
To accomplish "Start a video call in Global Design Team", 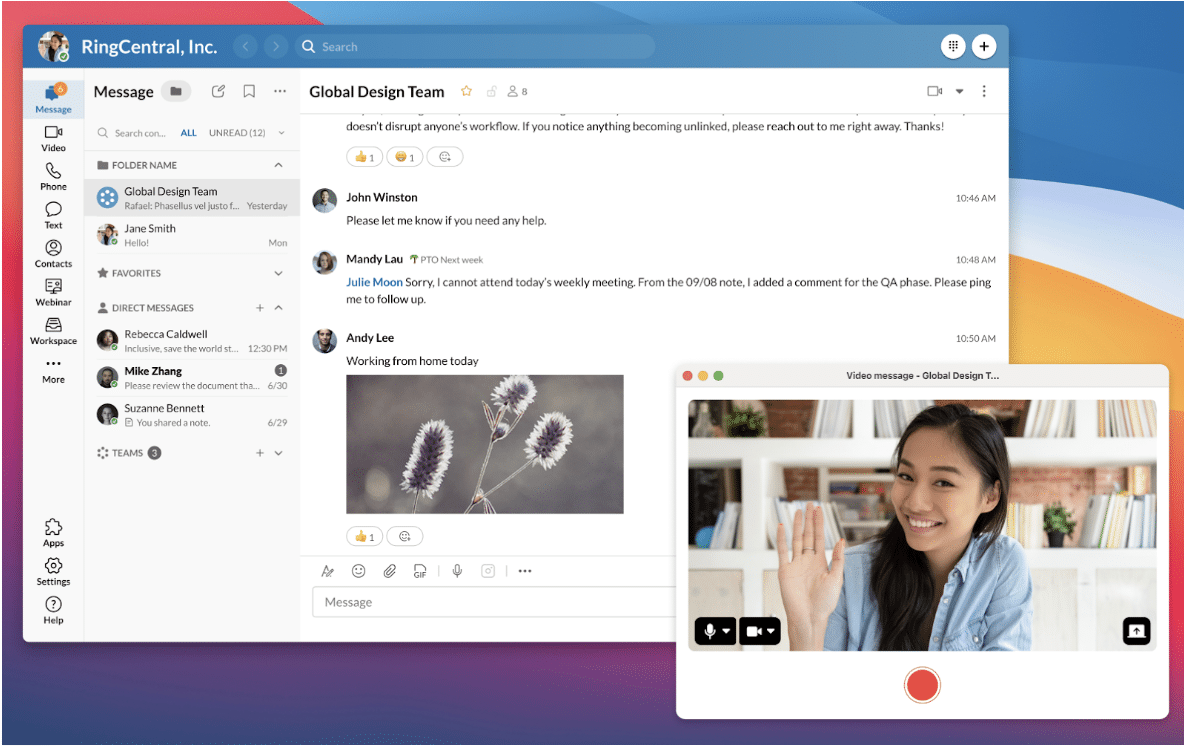I will click(x=934, y=91).
